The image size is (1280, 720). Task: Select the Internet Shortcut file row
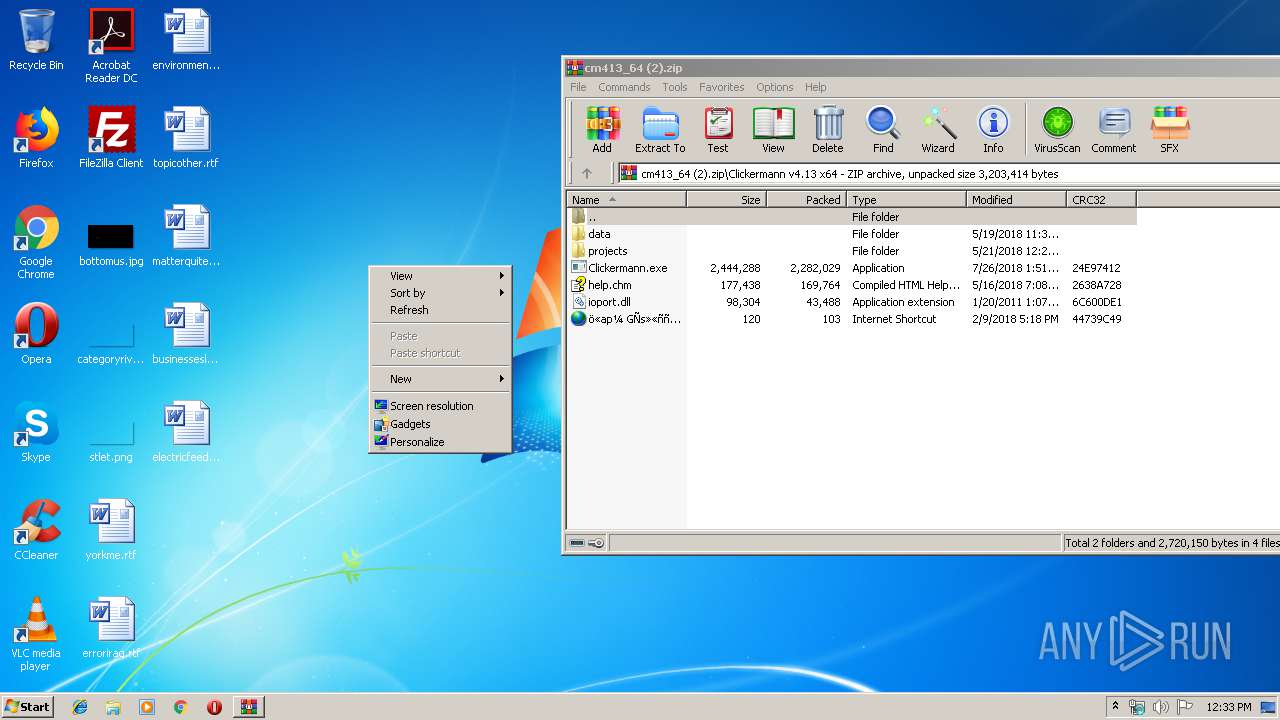pyautogui.click(x=852, y=319)
